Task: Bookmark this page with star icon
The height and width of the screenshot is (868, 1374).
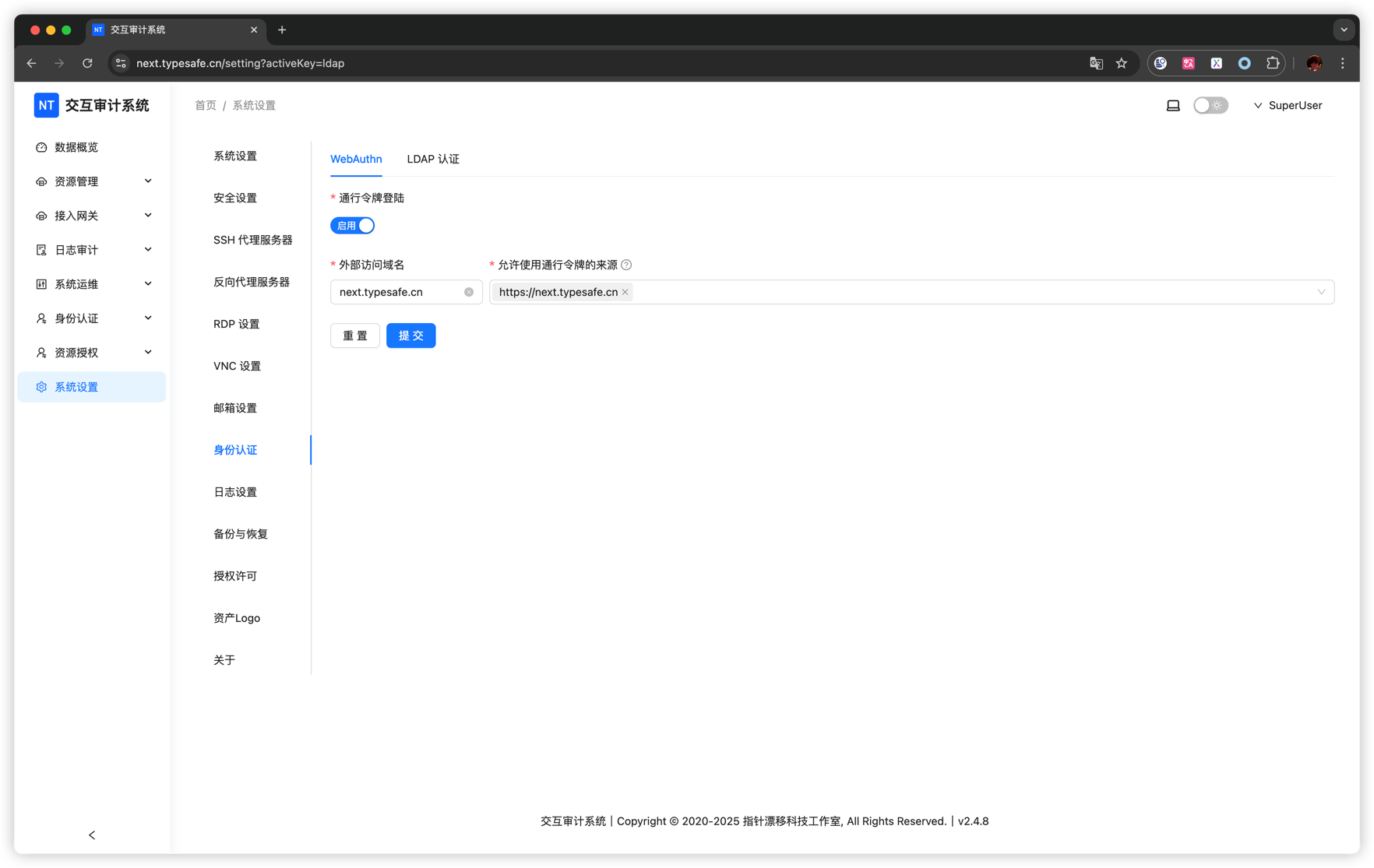Action: [1122, 63]
